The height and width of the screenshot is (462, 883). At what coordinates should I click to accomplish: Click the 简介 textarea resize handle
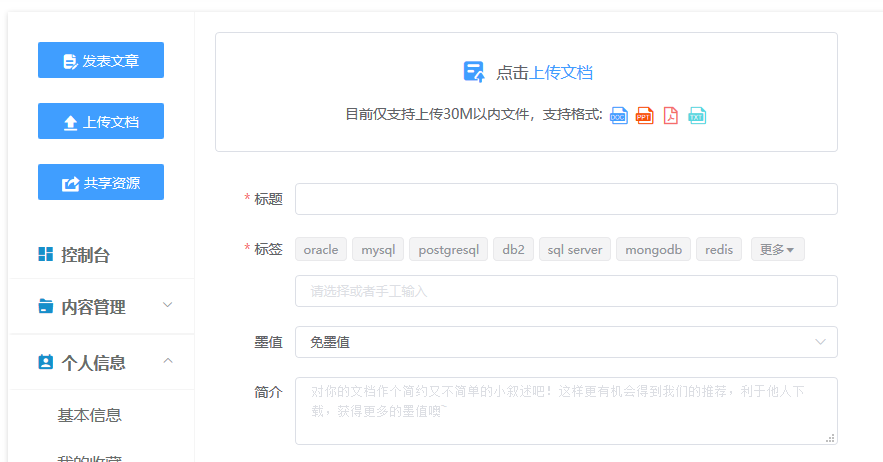(x=830, y=438)
